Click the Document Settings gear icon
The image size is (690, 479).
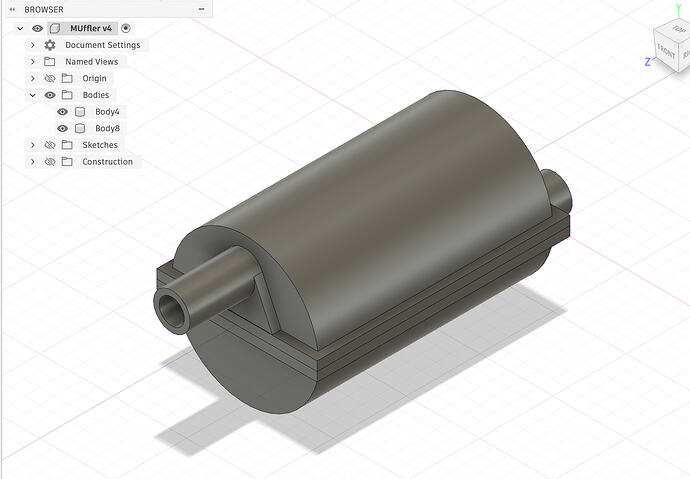click(50, 45)
